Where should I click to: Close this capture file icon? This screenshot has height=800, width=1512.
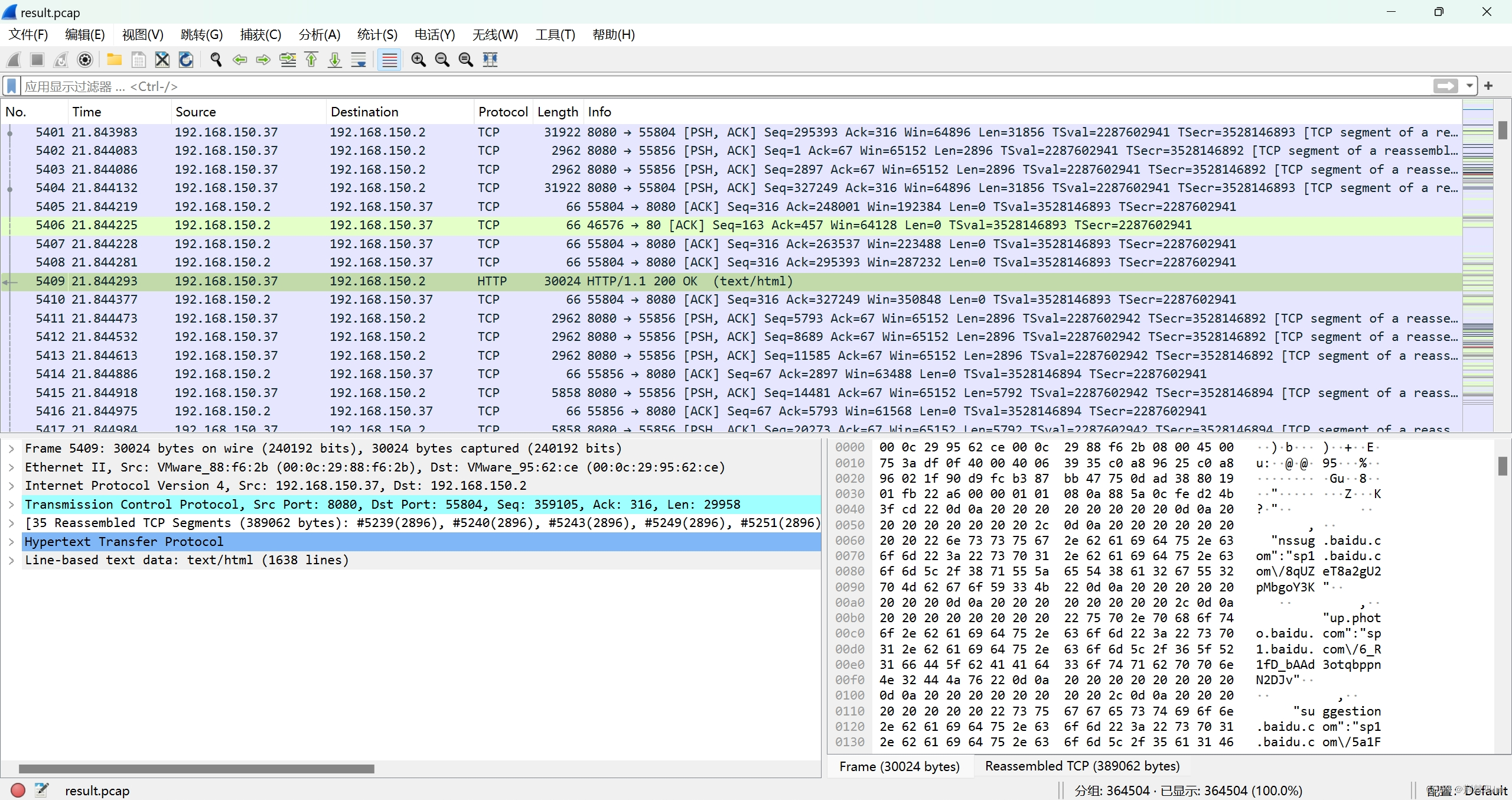coord(162,60)
